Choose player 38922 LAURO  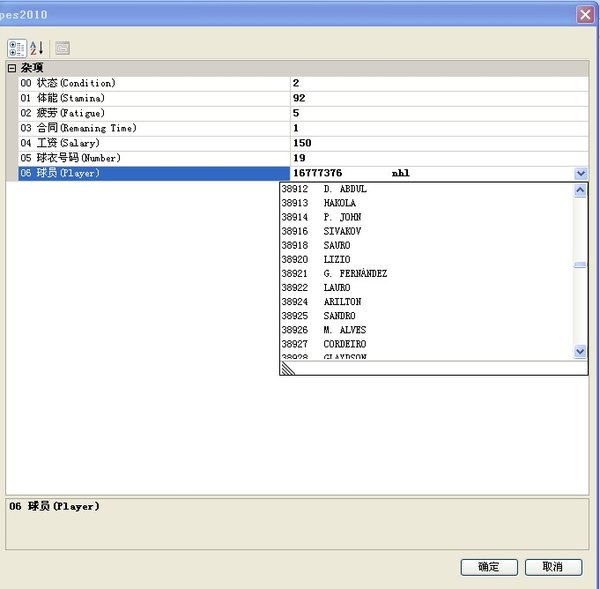[x=427, y=288]
